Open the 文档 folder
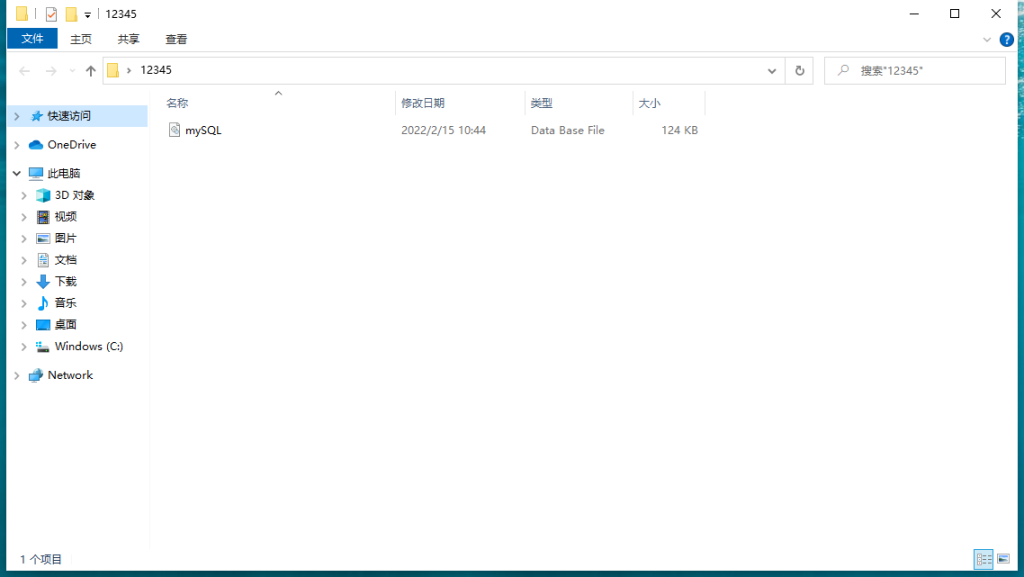 pyautogui.click(x=65, y=260)
